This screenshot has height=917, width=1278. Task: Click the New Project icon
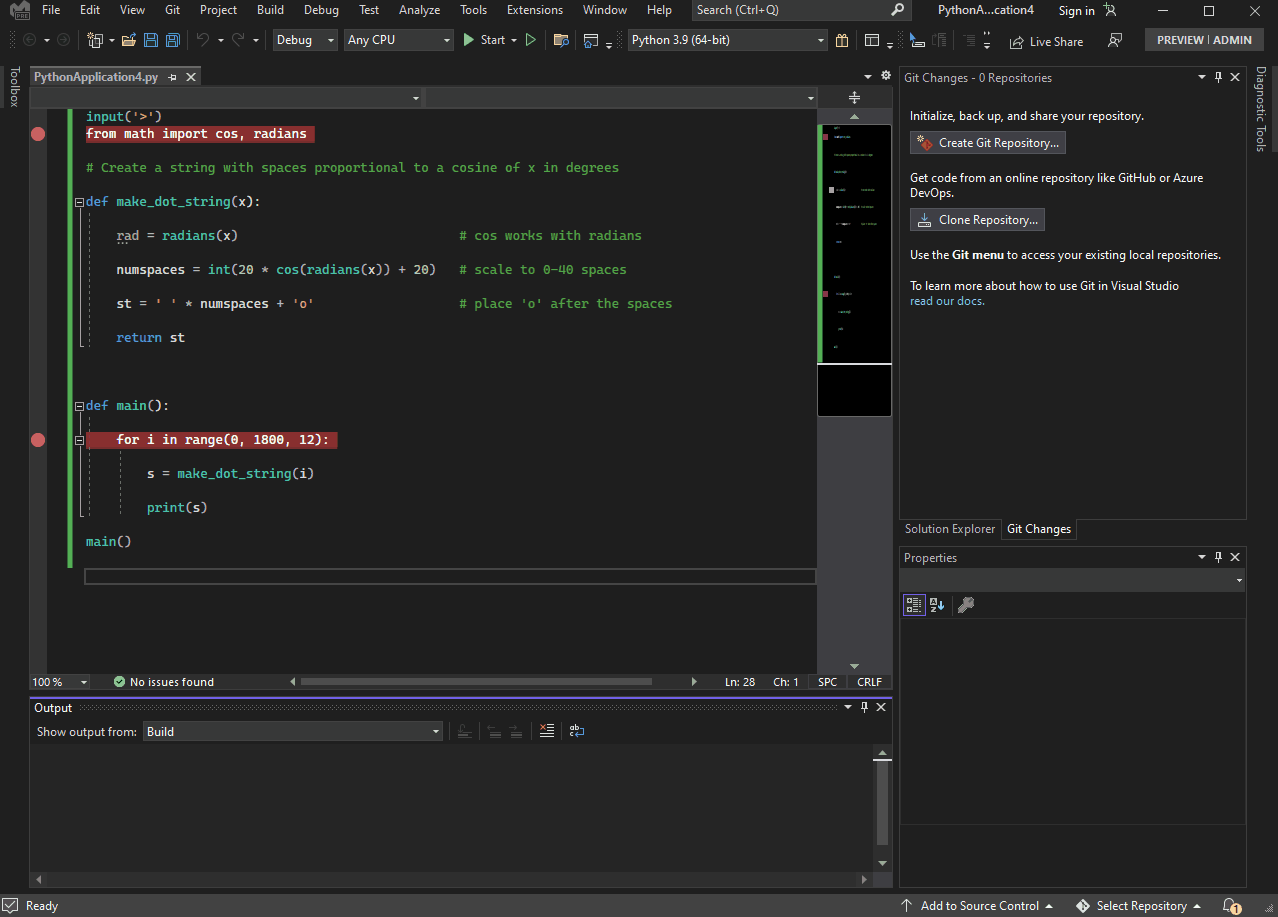[x=96, y=40]
